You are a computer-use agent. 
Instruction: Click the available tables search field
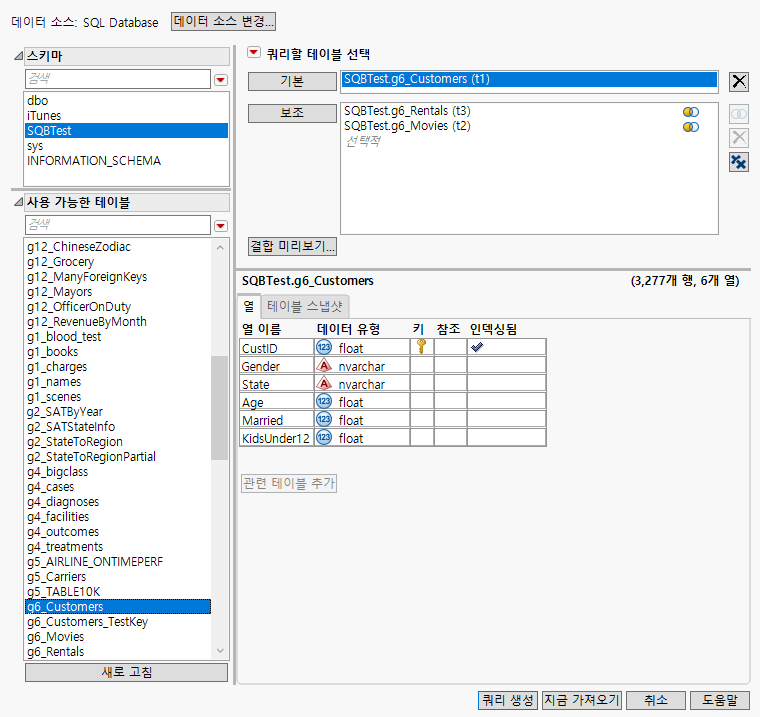(x=118, y=225)
